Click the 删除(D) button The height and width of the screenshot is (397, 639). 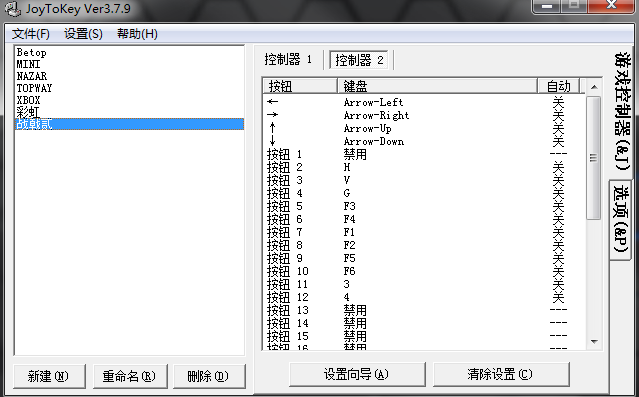(209, 376)
